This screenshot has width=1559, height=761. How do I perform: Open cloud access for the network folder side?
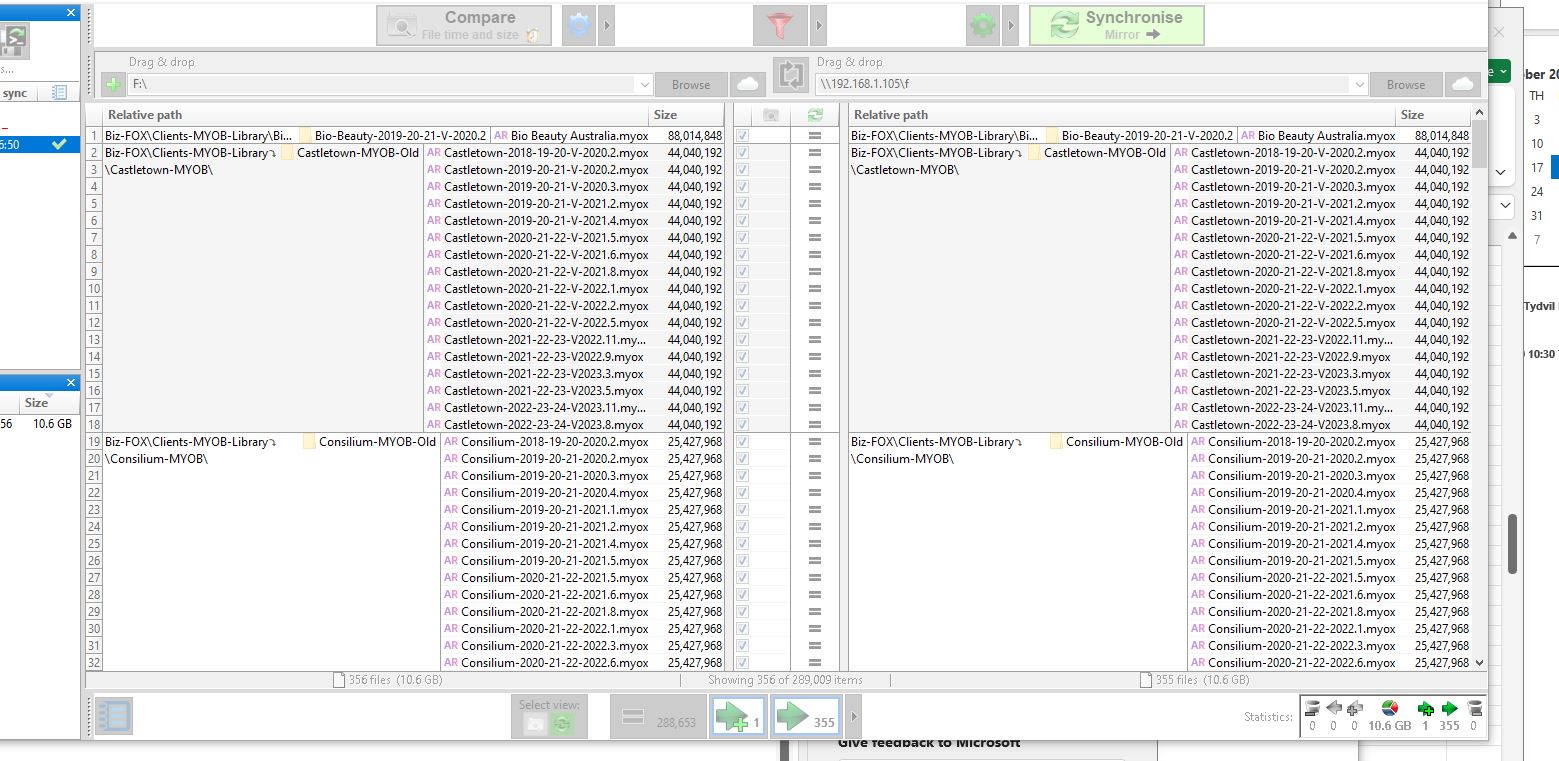1462,84
